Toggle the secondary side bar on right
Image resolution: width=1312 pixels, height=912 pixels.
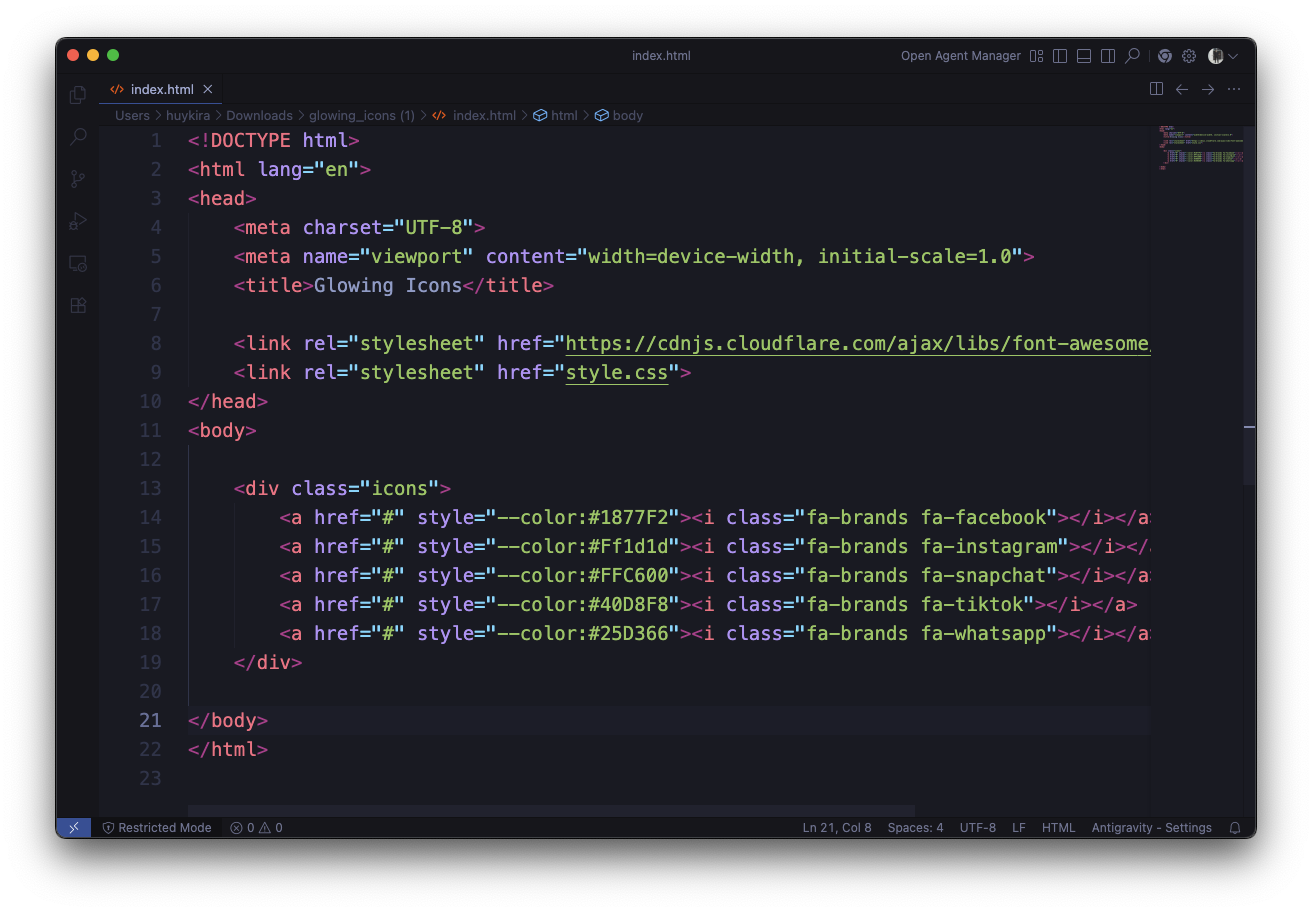[x=1108, y=56]
